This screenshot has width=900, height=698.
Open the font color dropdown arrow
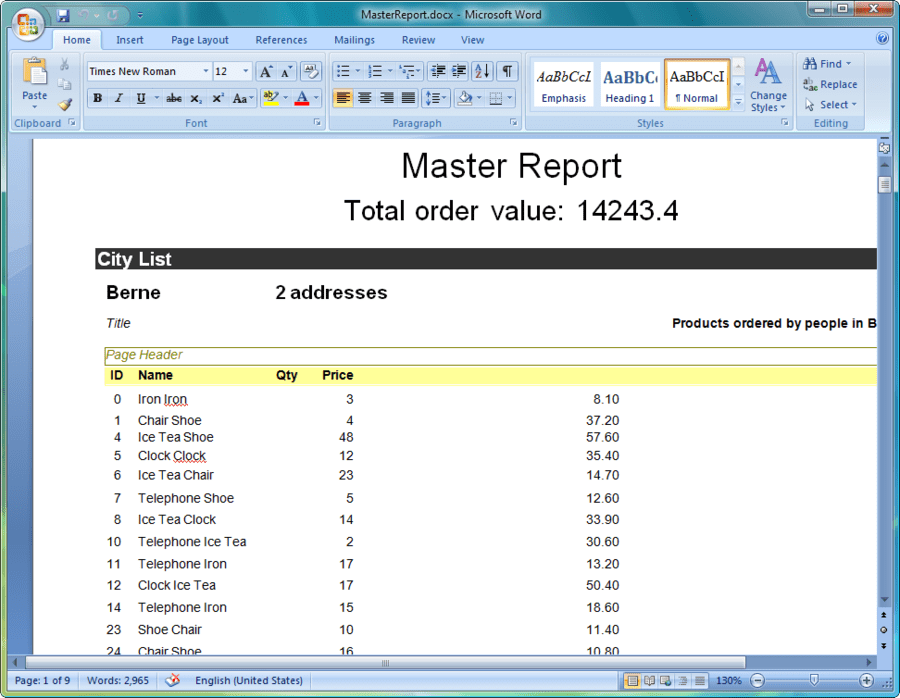click(314, 98)
